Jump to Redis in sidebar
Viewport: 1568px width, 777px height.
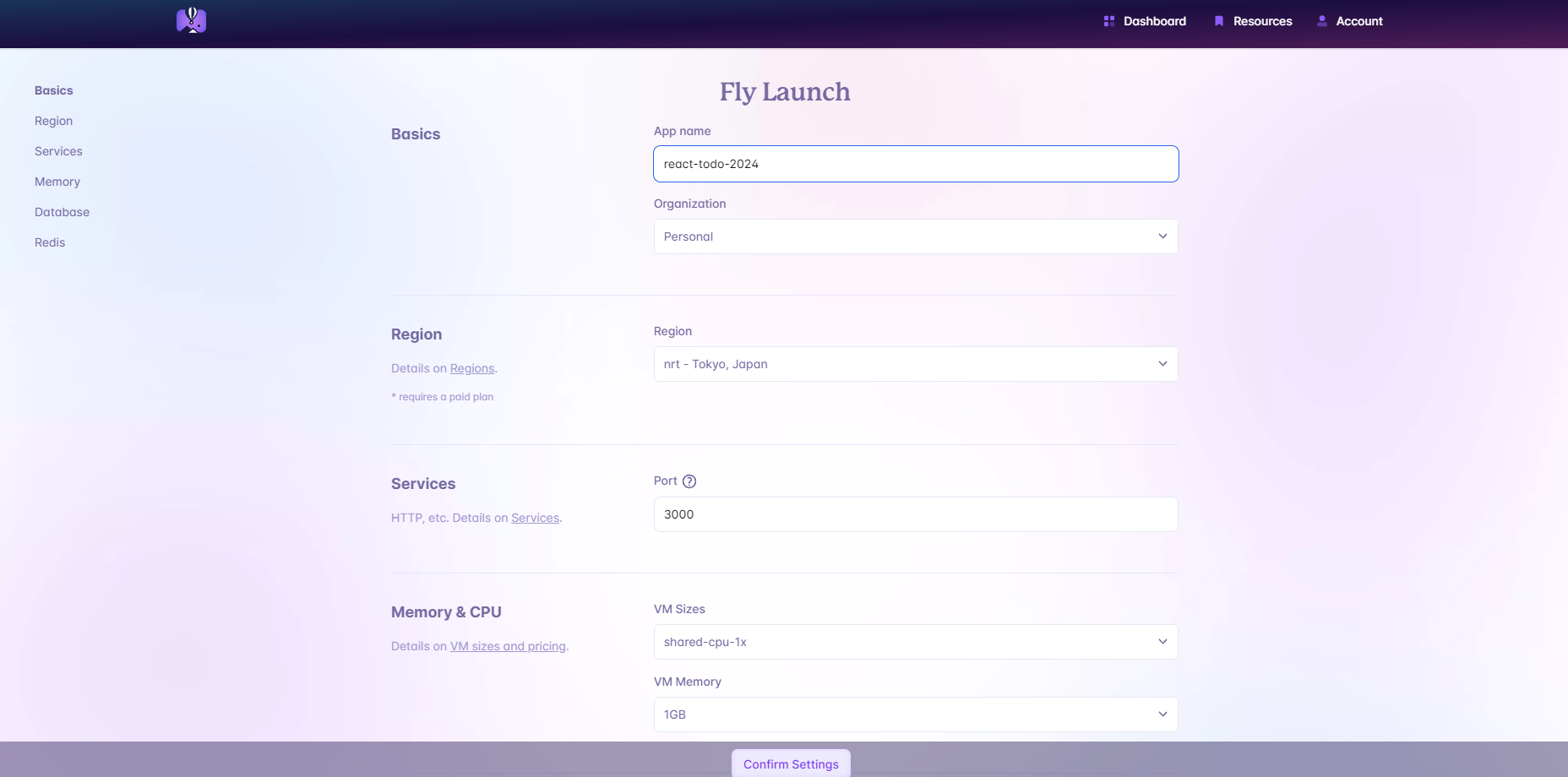(x=50, y=242)
